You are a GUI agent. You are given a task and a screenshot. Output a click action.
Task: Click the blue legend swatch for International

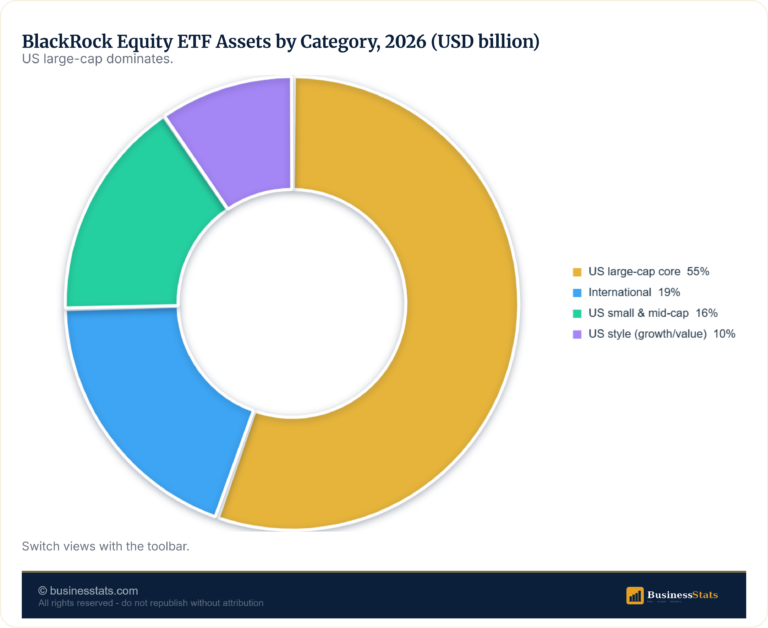coord(577,293)
